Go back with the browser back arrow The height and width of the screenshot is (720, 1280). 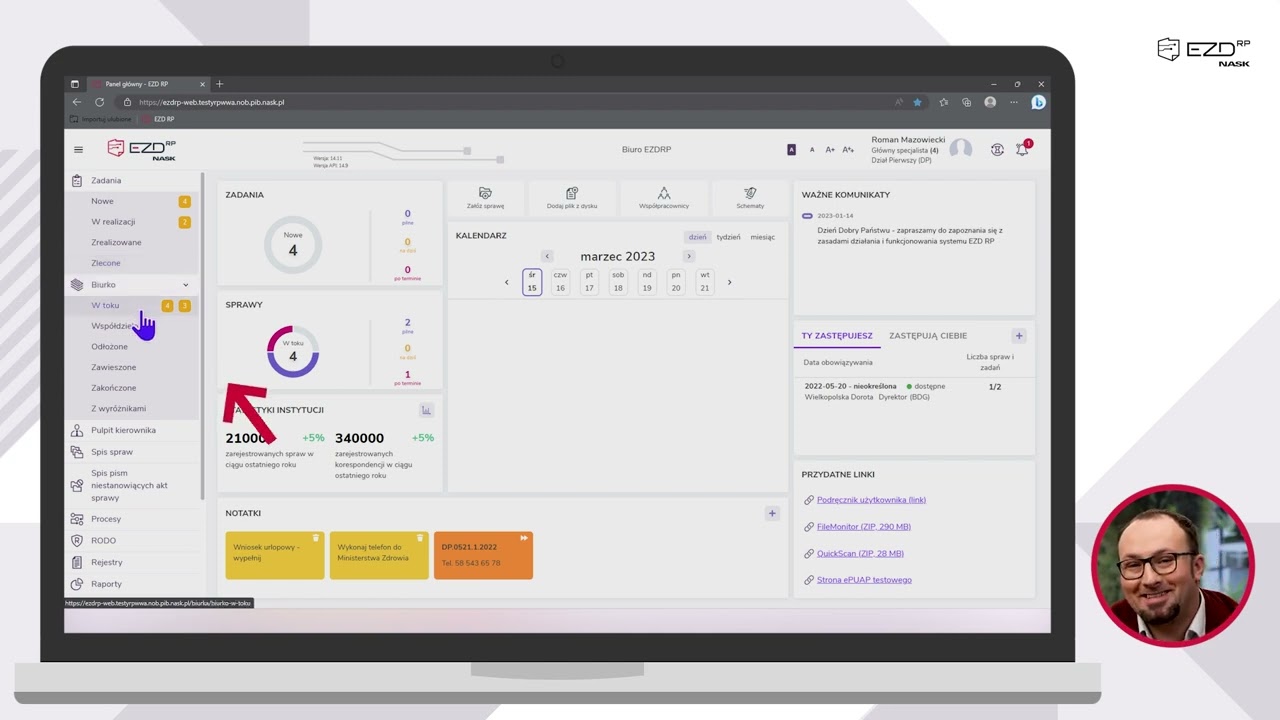coord(77,102)
